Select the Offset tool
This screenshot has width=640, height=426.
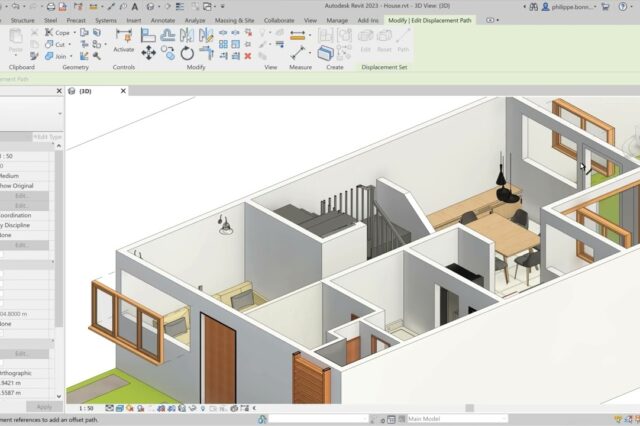[x=167, y=35]
